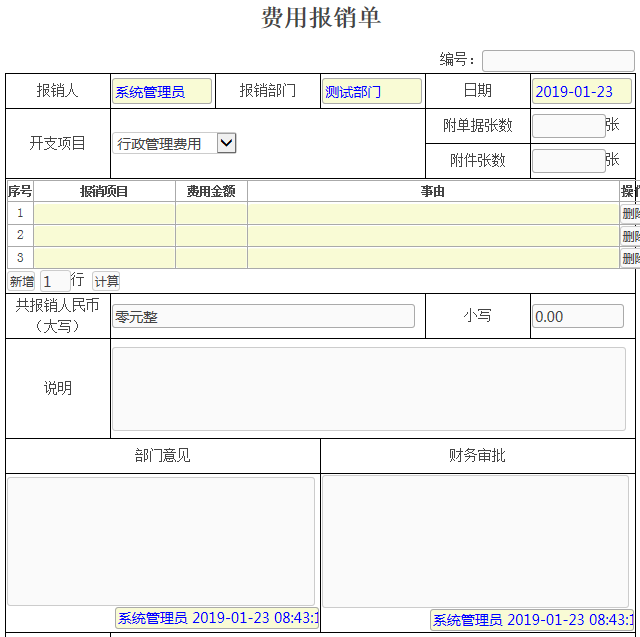640x637 pixels.
Task: Click 费用金额 cell in row 1
Action: click(x=211, y=213)
